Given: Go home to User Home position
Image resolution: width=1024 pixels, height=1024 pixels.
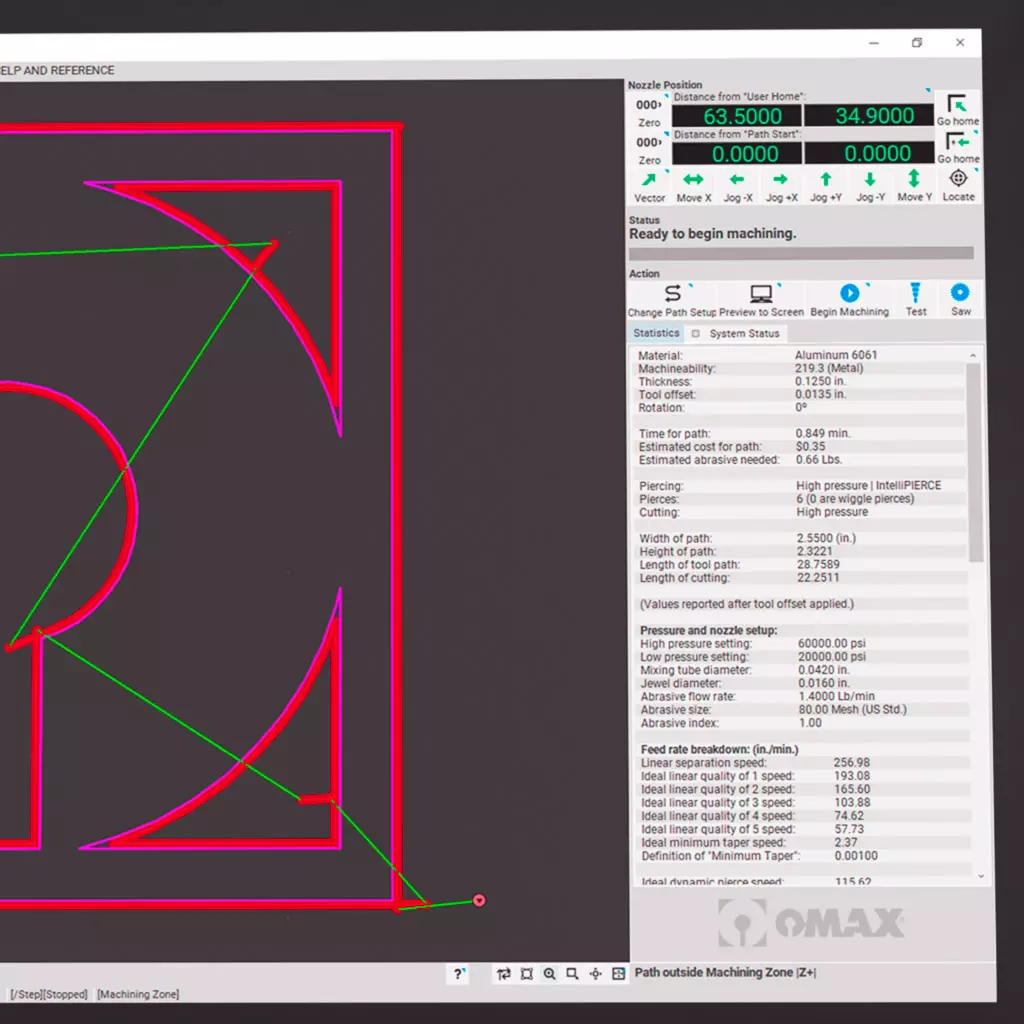Looking at the screenshot, I should (957, 107).
